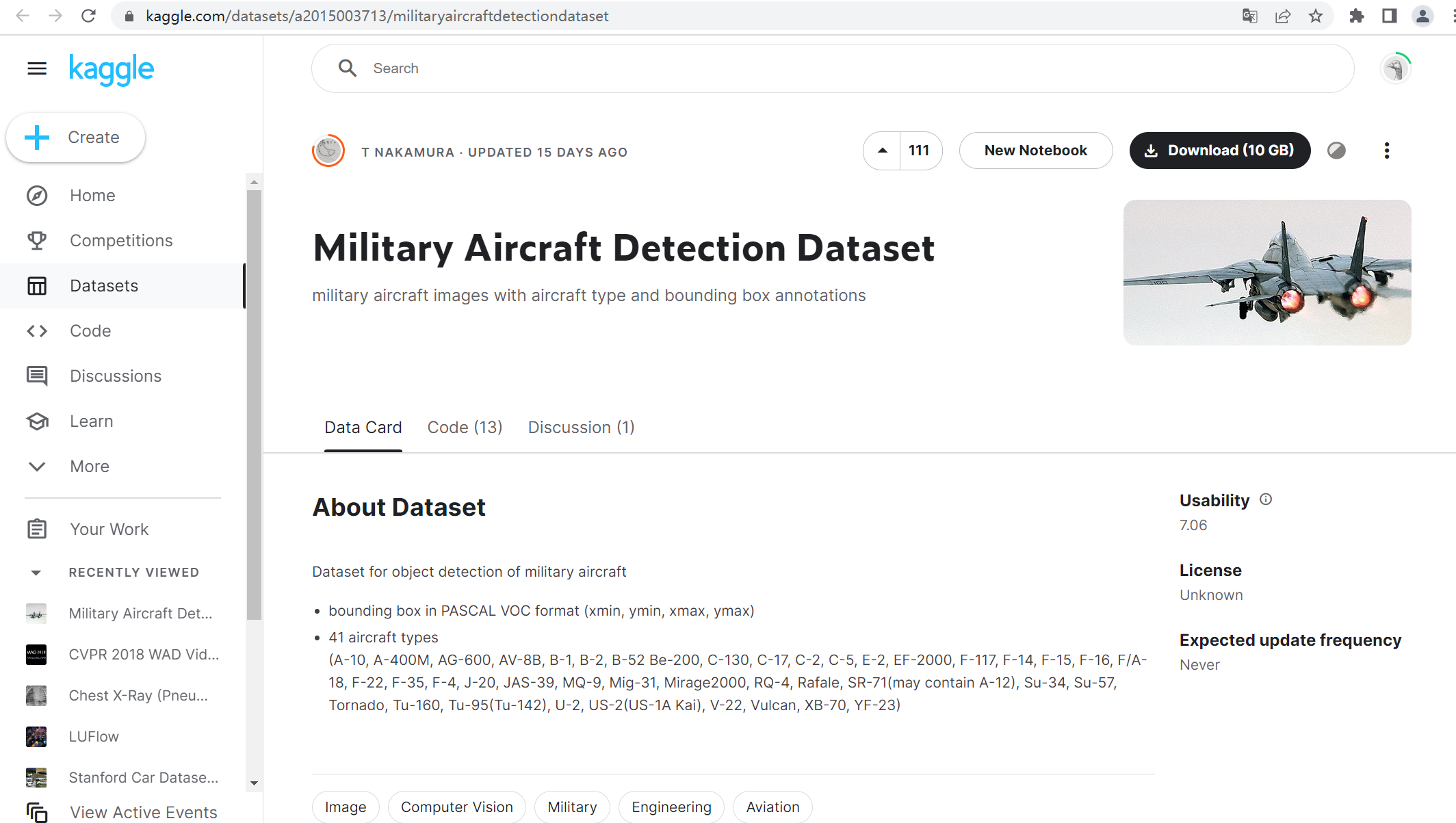The height and width of the screenshot is (823, 1456).
Task: Click the New Notebook button
Action: [x=1035, y=151]
